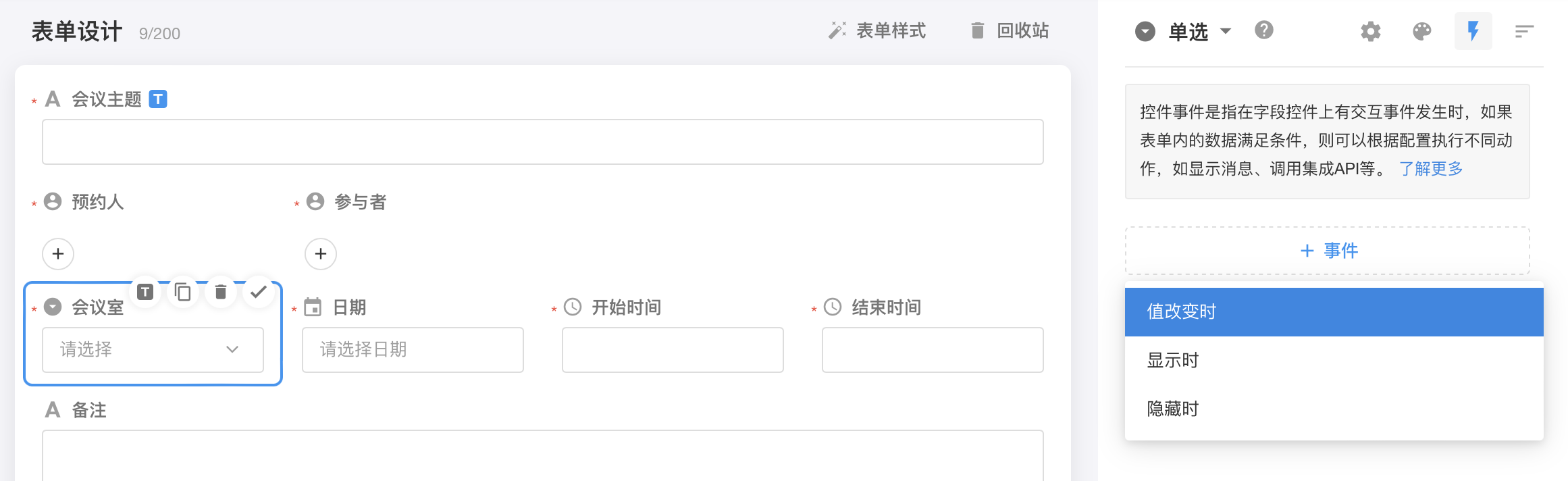Open the control settings gear tab
Image resolution: width=1568 pixels, height=481 pixels.
[1370, 31]
